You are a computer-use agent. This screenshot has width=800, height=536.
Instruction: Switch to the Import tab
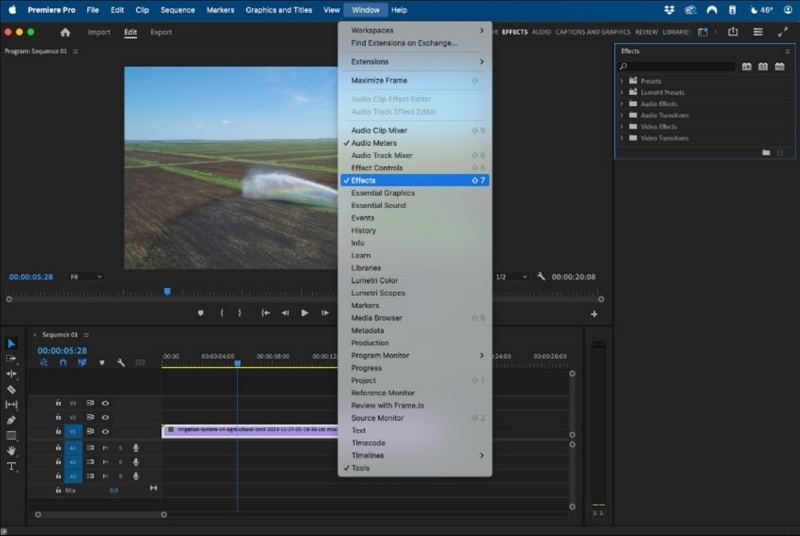click(98, 32)
